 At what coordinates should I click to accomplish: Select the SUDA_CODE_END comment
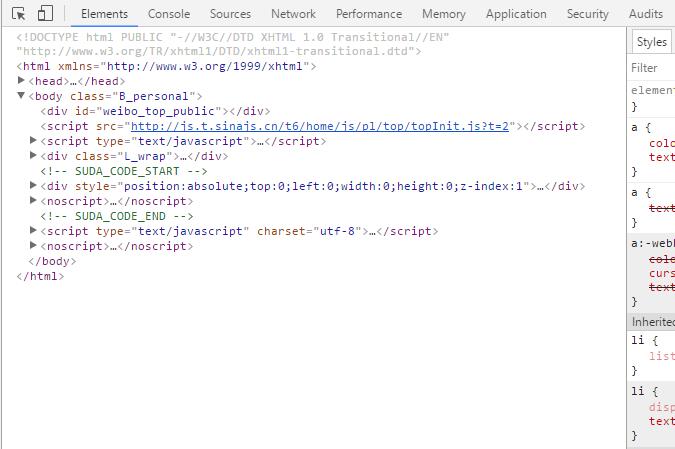(117, 216)
